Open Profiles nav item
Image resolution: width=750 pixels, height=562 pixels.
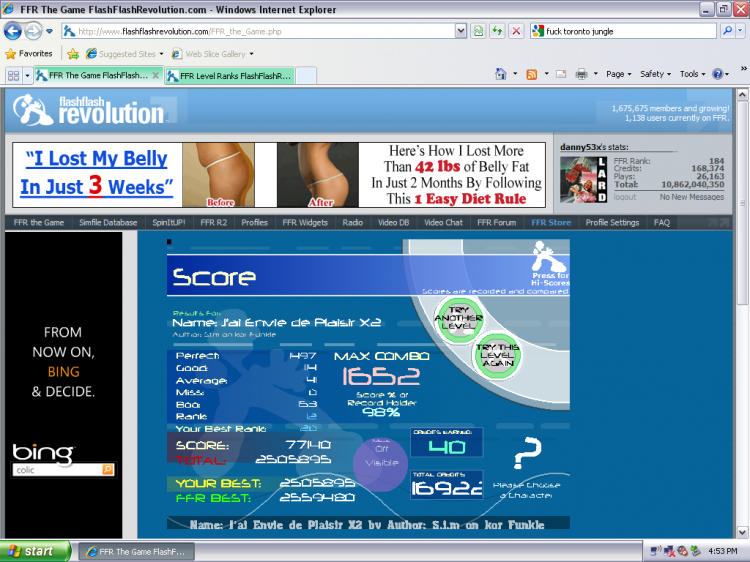click(x=254, y=222)
